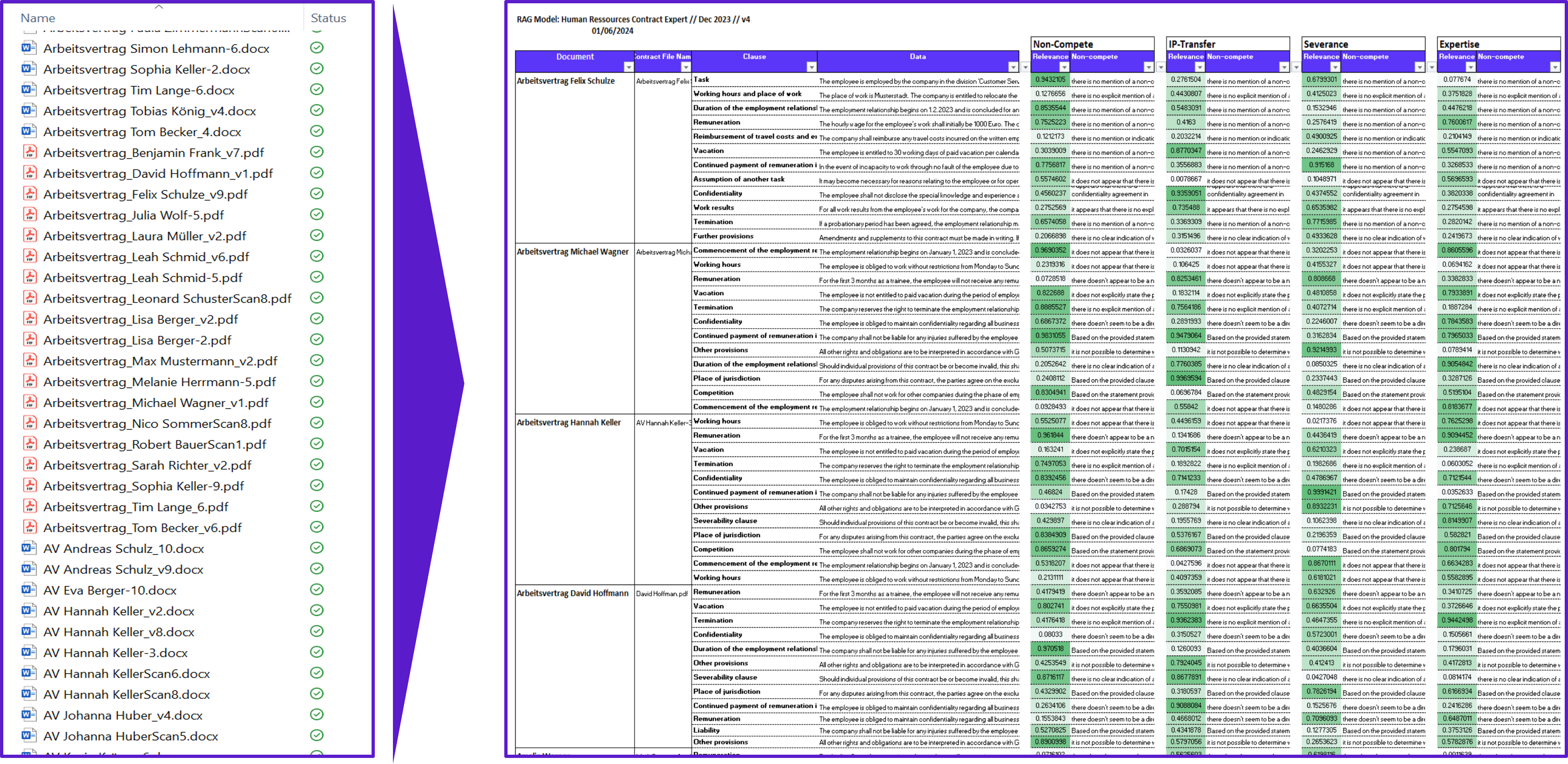1568x764 pixels.
Task: Click sync status checkmark for AV Andreas Schulz_10.docx
Action: pyautogui.click(x=316, y=548)
